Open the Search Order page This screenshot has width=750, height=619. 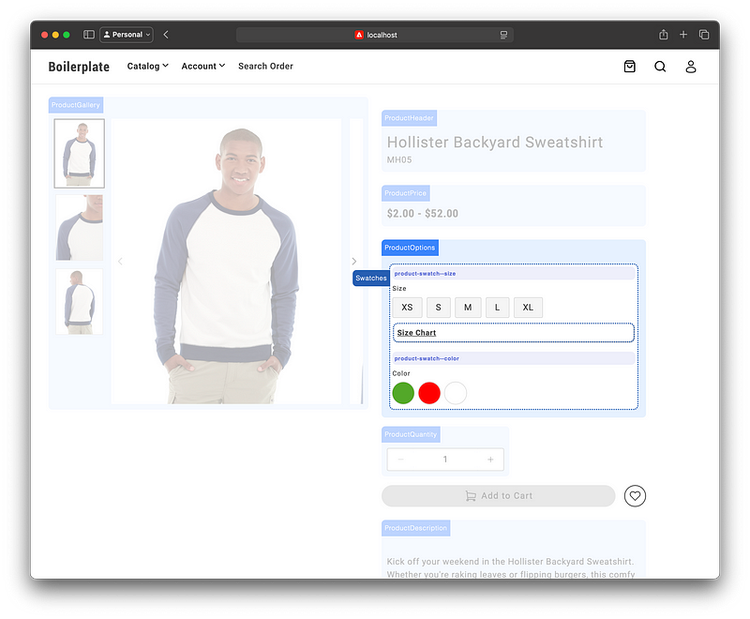click(265, 66)
